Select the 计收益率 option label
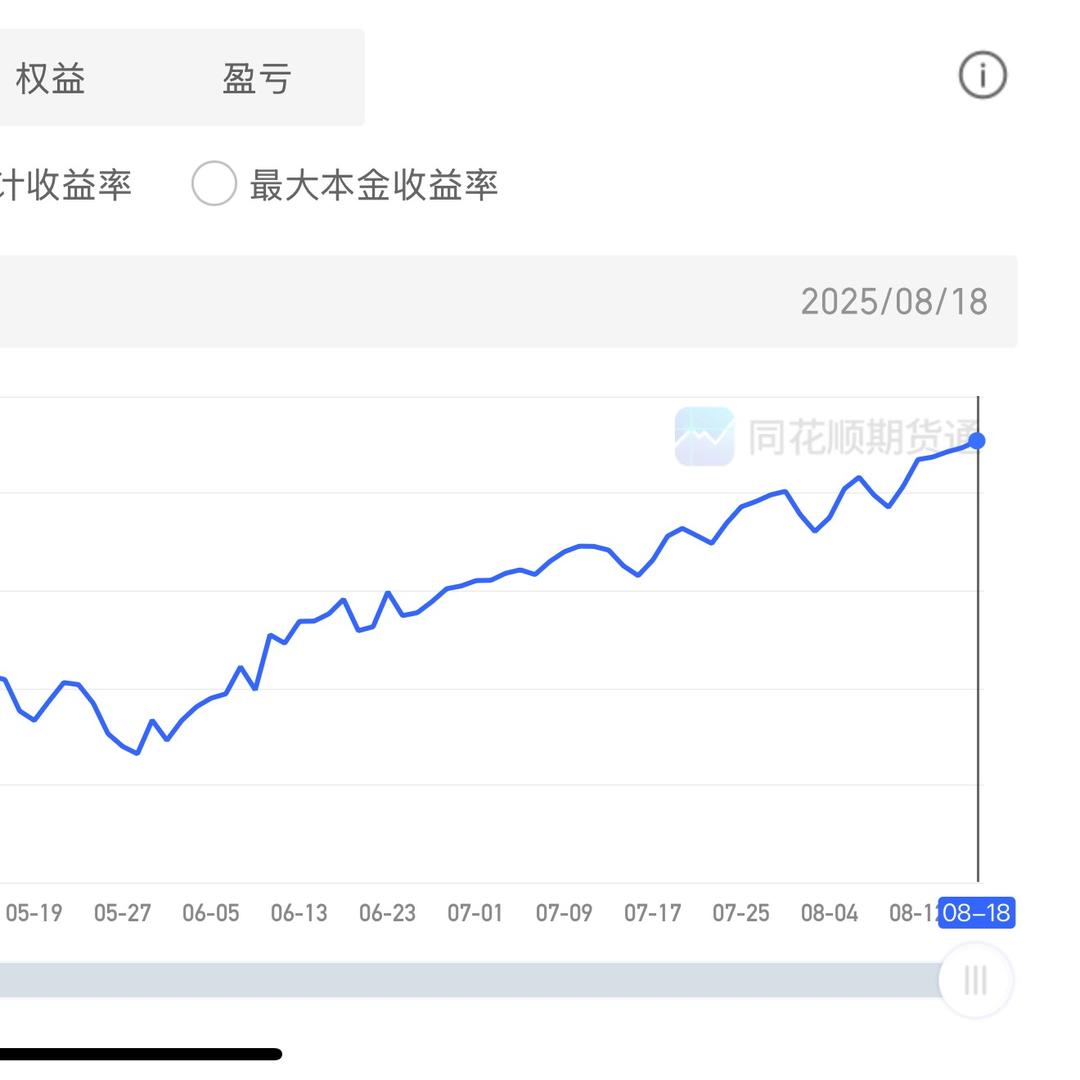Viewport: 1080px width, 1080px height. point(65,185)
